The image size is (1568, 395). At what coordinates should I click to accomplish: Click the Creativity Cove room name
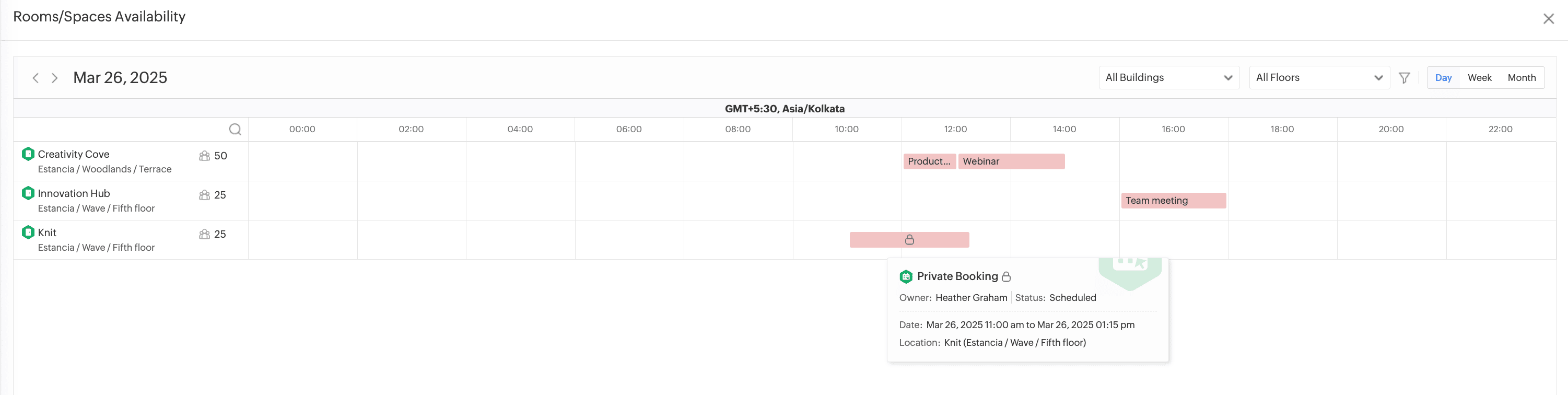click(74, 155)
